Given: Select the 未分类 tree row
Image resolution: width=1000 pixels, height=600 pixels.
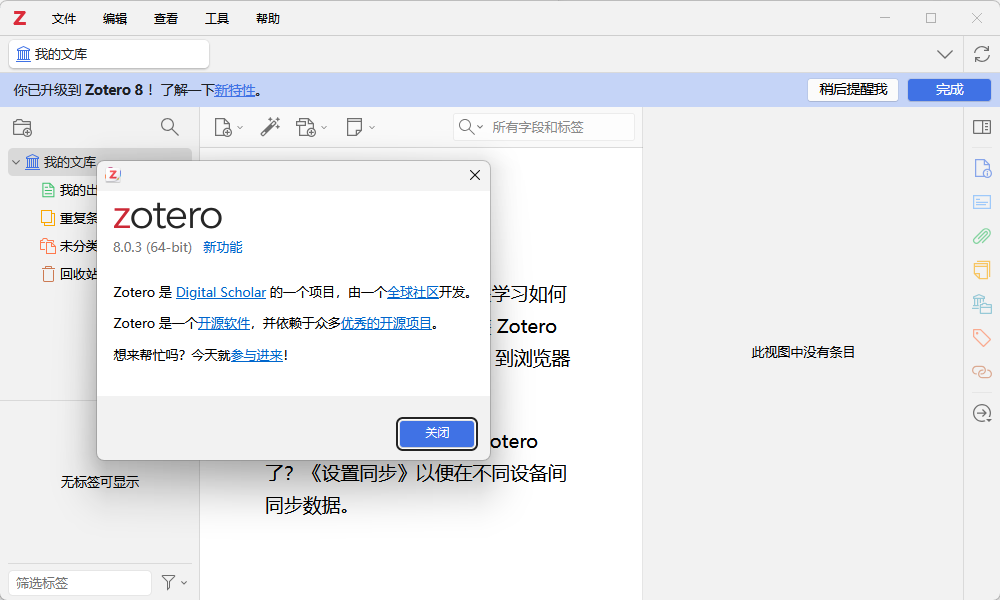Looking at the screenshot, I should click(68, 246).
